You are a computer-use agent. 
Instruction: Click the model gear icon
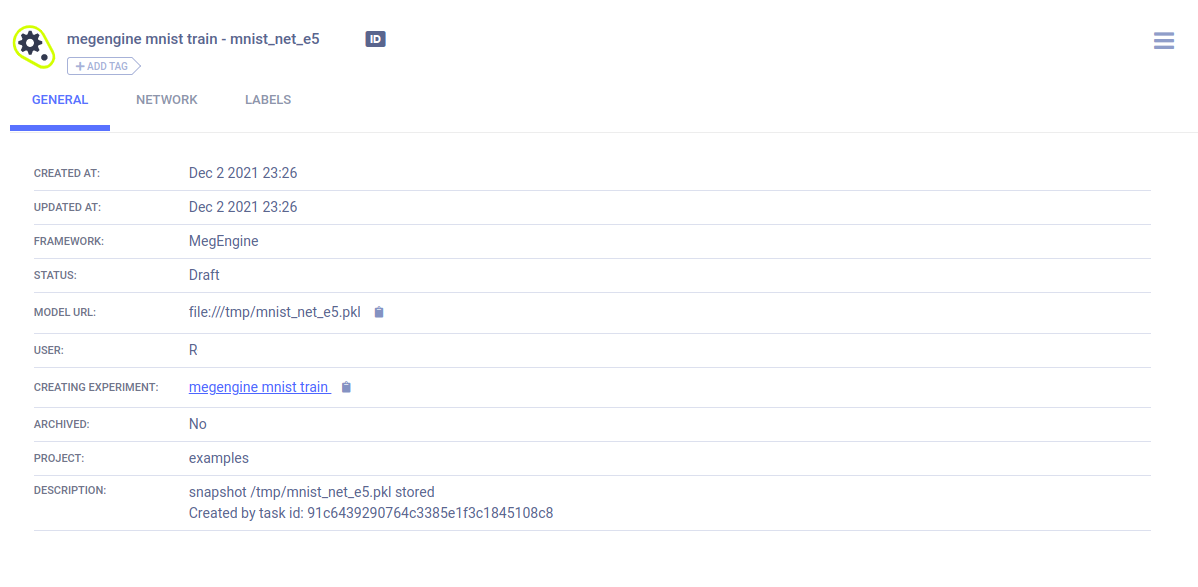[x=32, y=46]
